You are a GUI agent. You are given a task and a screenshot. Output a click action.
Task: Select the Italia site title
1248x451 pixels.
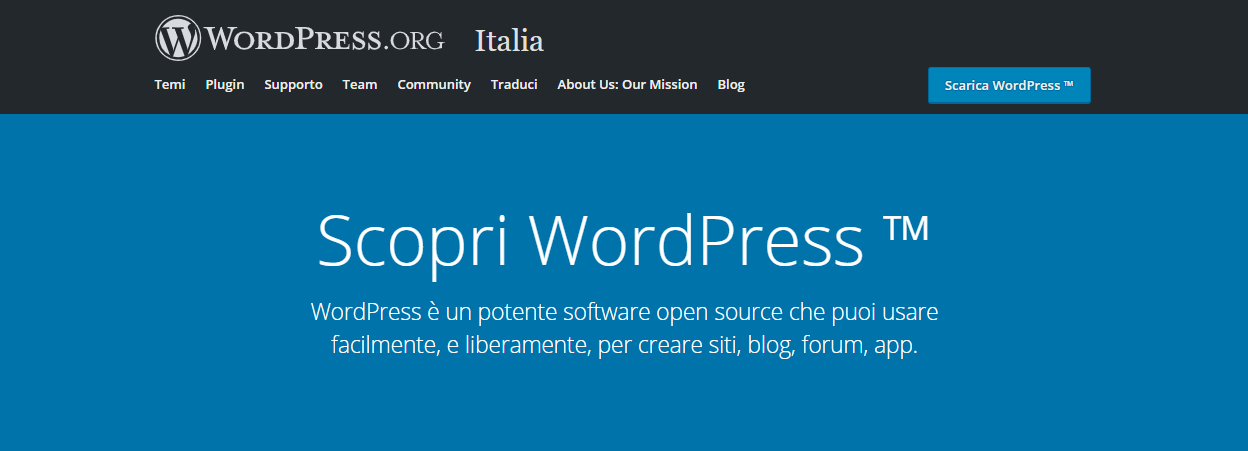509,41
